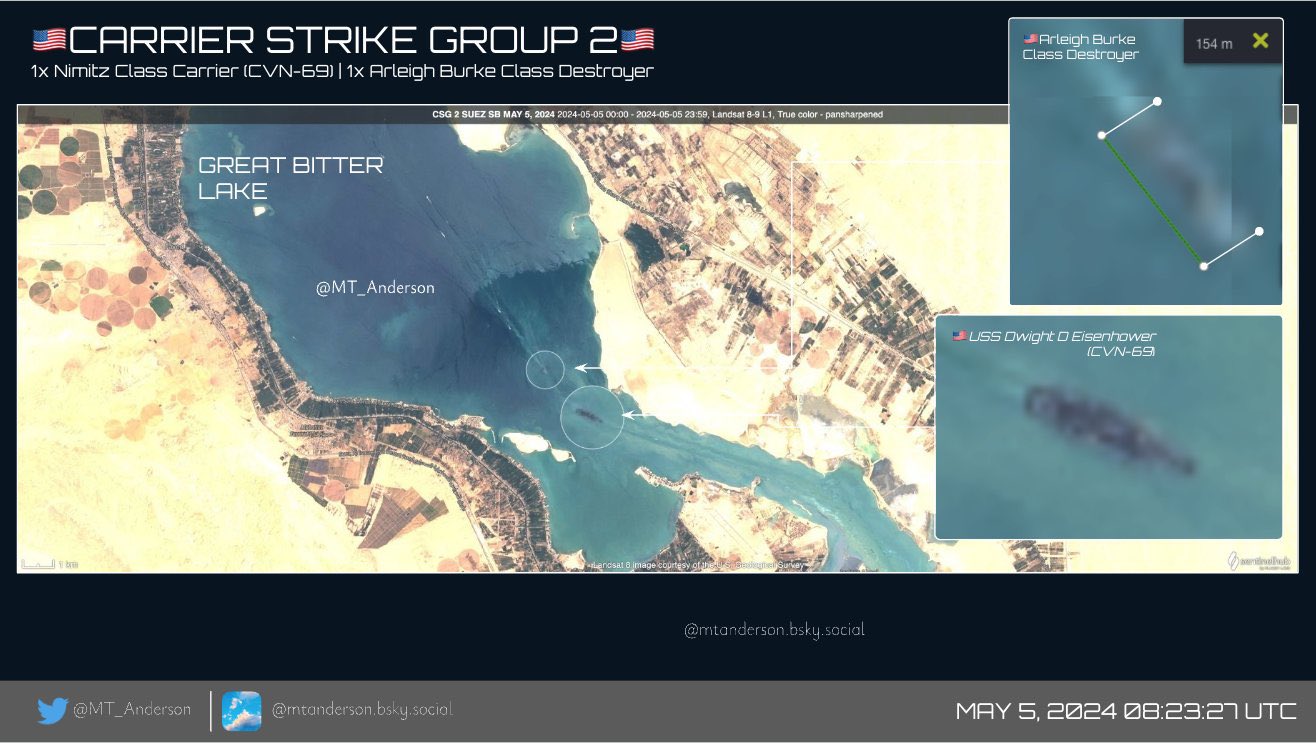Click the sentinel hub logo on map
The width and height of the screenshot is (1316, 743).
1258,561
